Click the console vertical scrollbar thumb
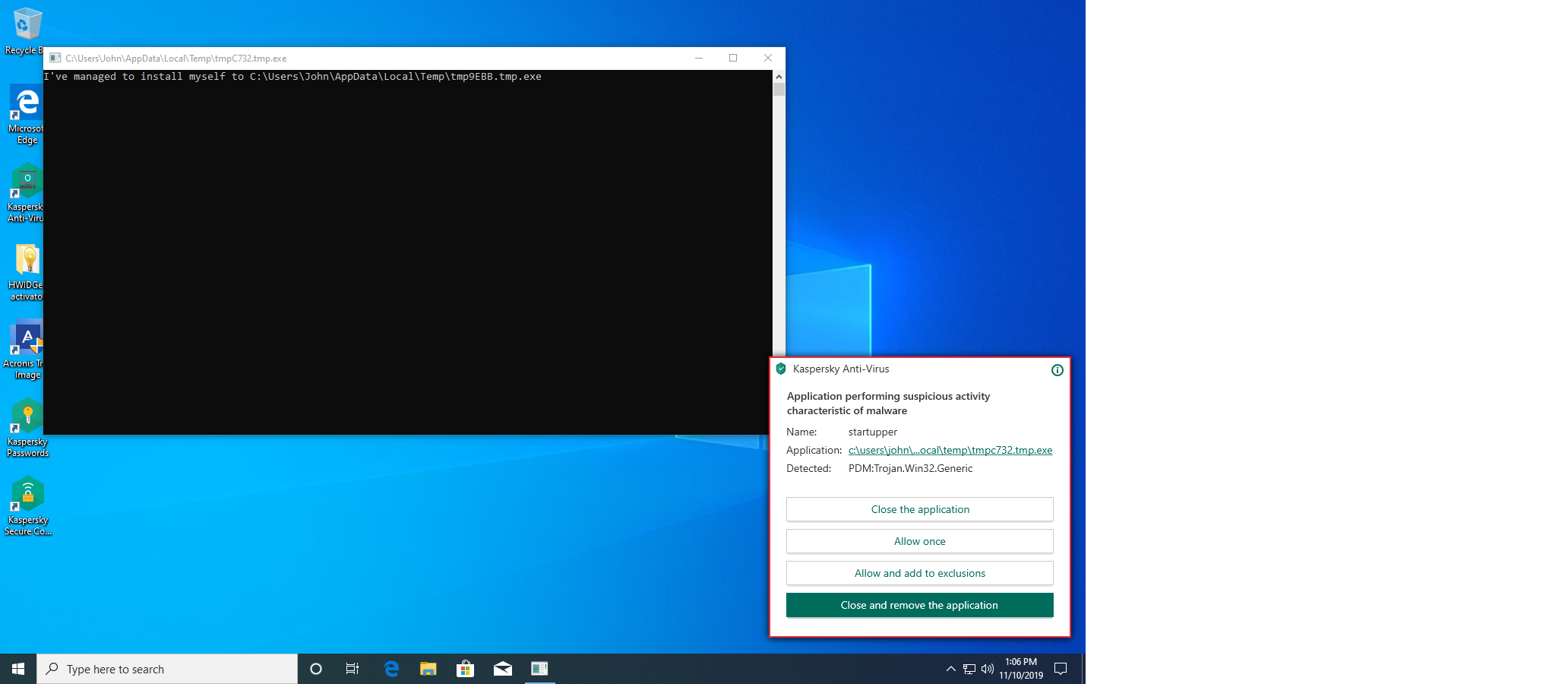 [779, 90]
